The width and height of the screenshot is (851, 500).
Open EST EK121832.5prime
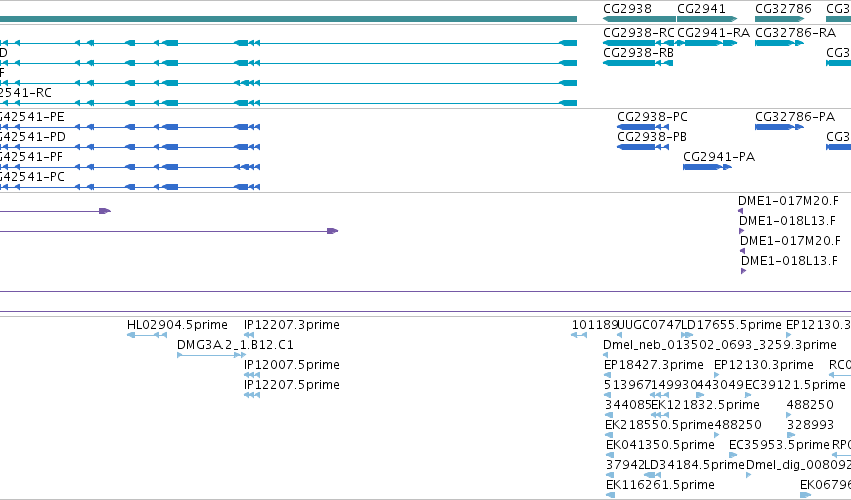[706, 405]
